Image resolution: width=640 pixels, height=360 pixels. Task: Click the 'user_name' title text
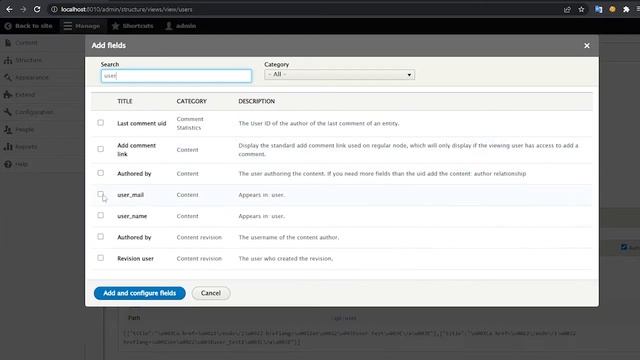[x=132, y=216]
